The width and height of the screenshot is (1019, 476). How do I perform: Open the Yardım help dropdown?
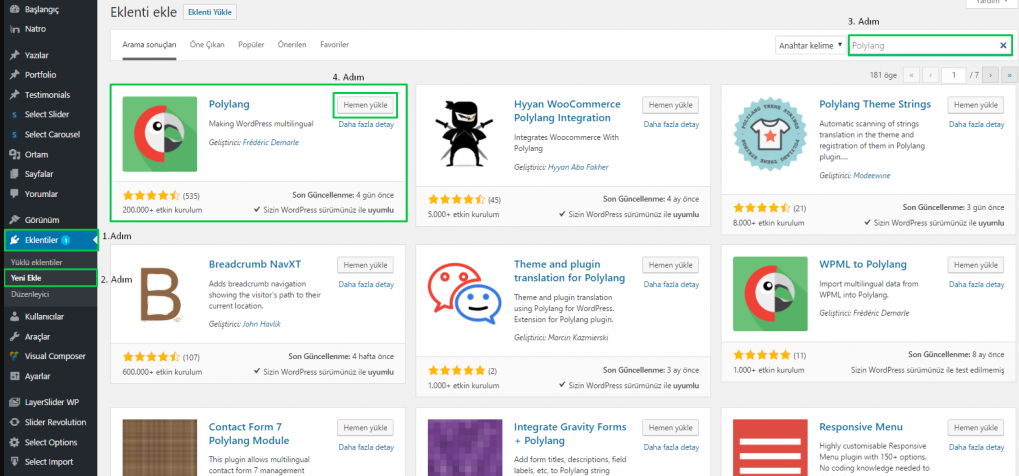pyautogui.click(x=994, y=2)
